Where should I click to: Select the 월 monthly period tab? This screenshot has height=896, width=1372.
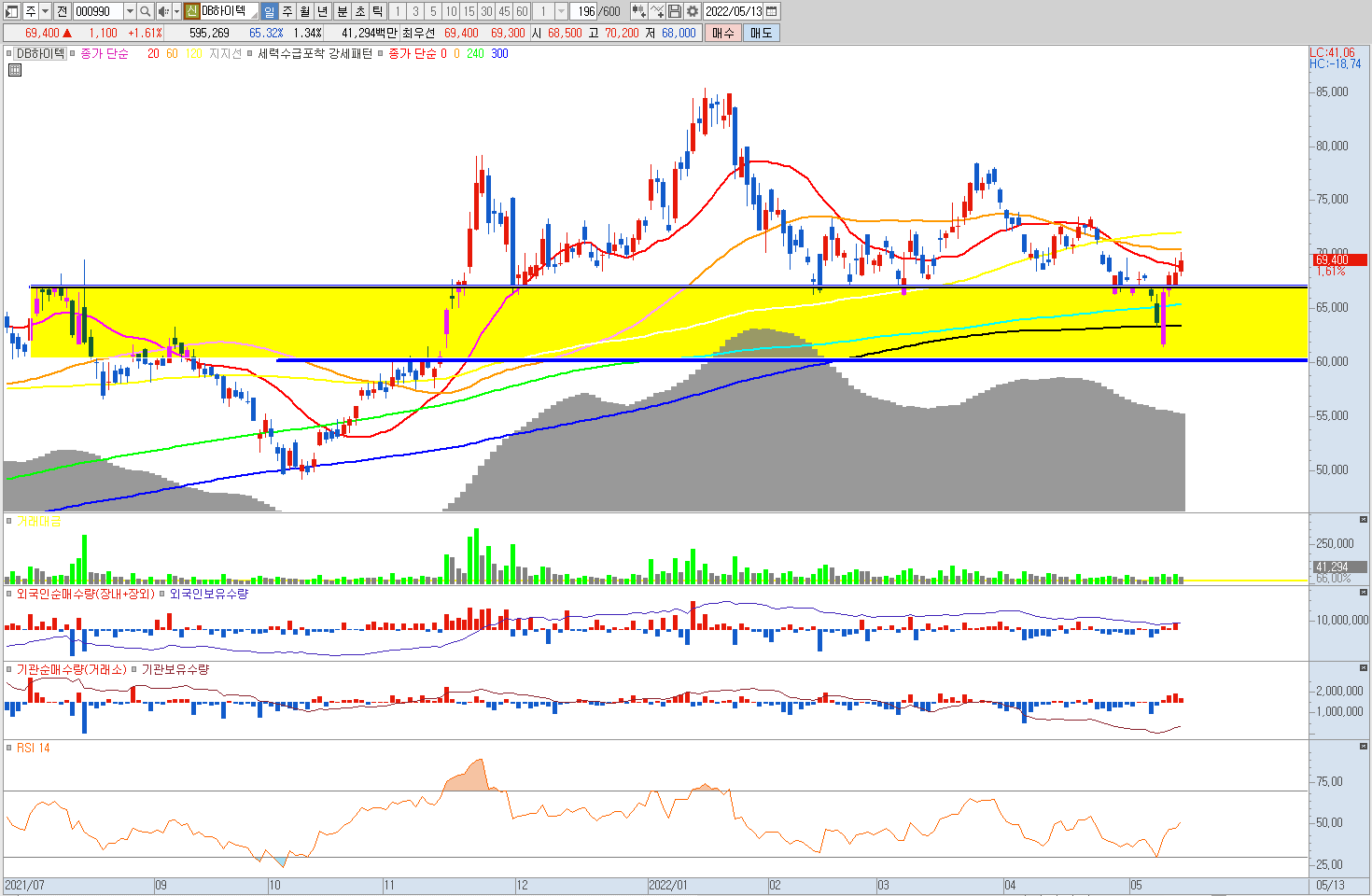coord(304,11)
